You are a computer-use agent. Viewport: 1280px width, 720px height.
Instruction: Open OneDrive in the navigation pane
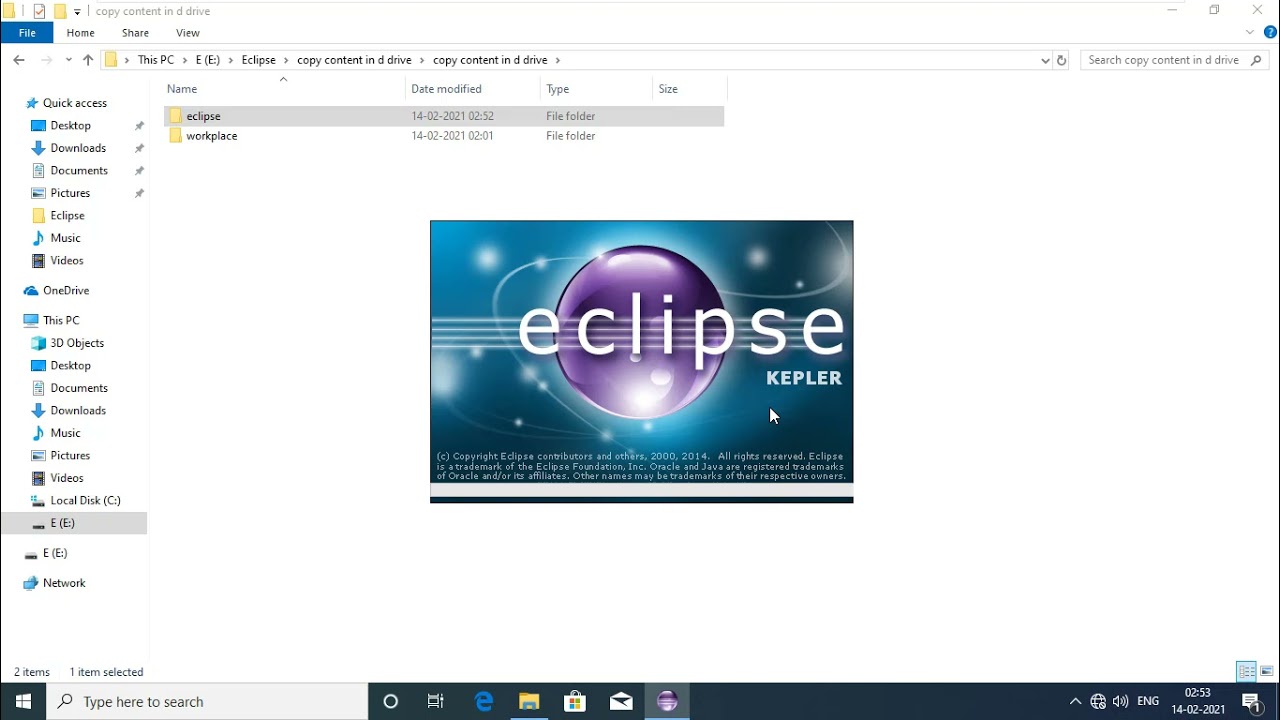66,291
